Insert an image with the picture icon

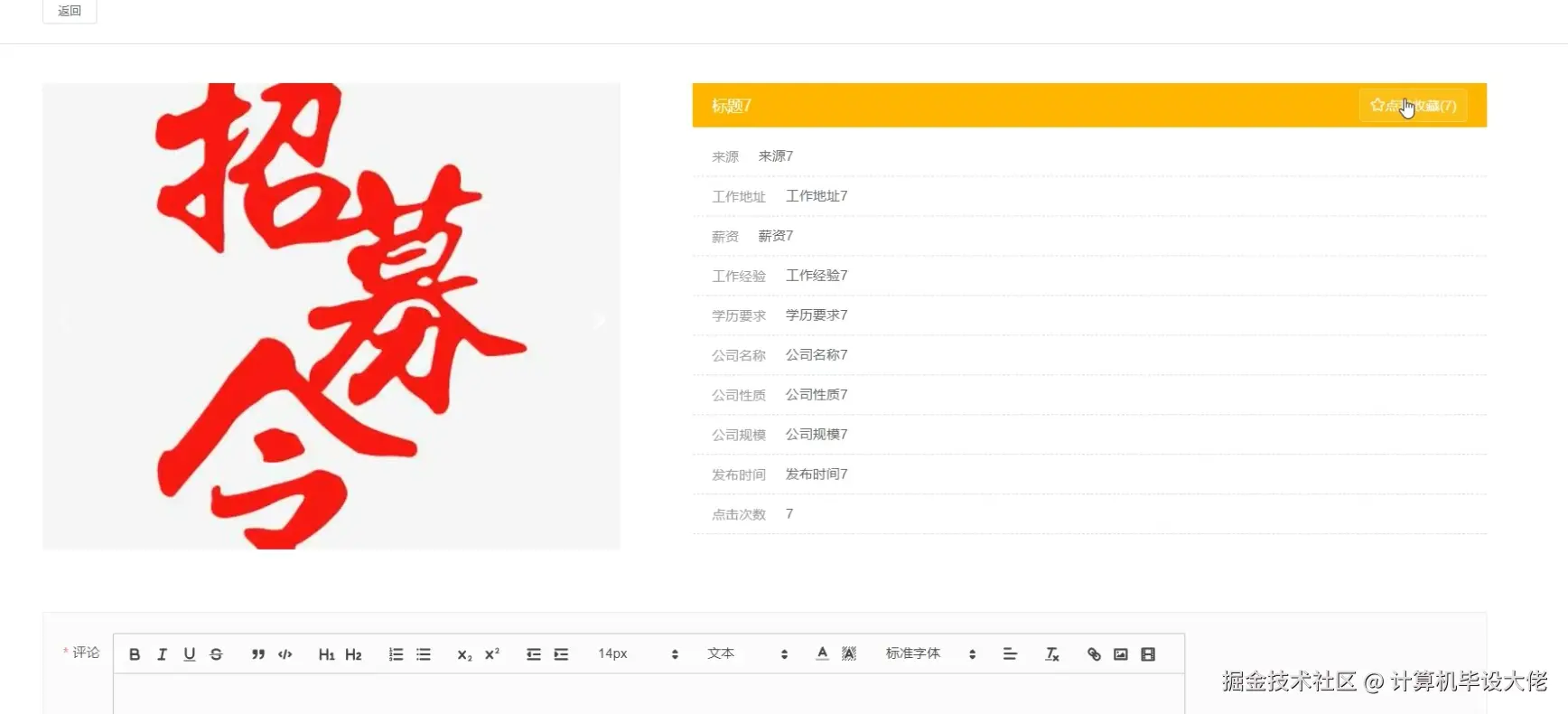click(1121, 654)
